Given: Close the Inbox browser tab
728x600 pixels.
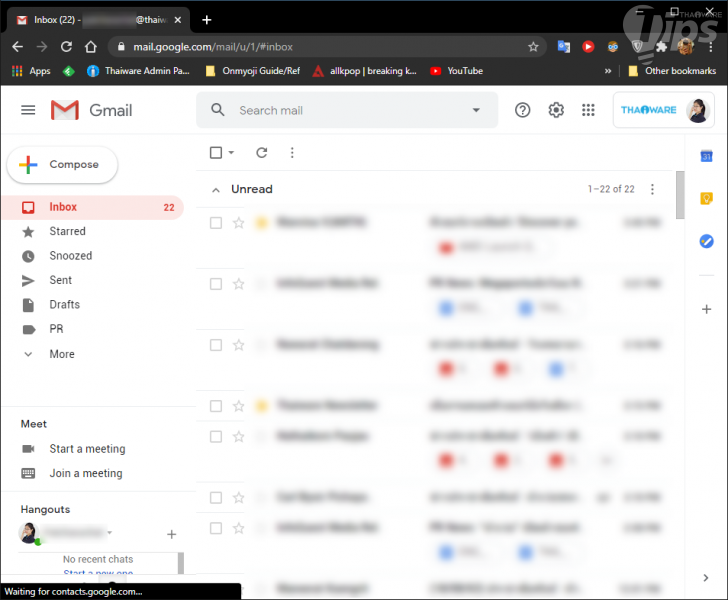Looking at the screenshot, I should (177, 20).
